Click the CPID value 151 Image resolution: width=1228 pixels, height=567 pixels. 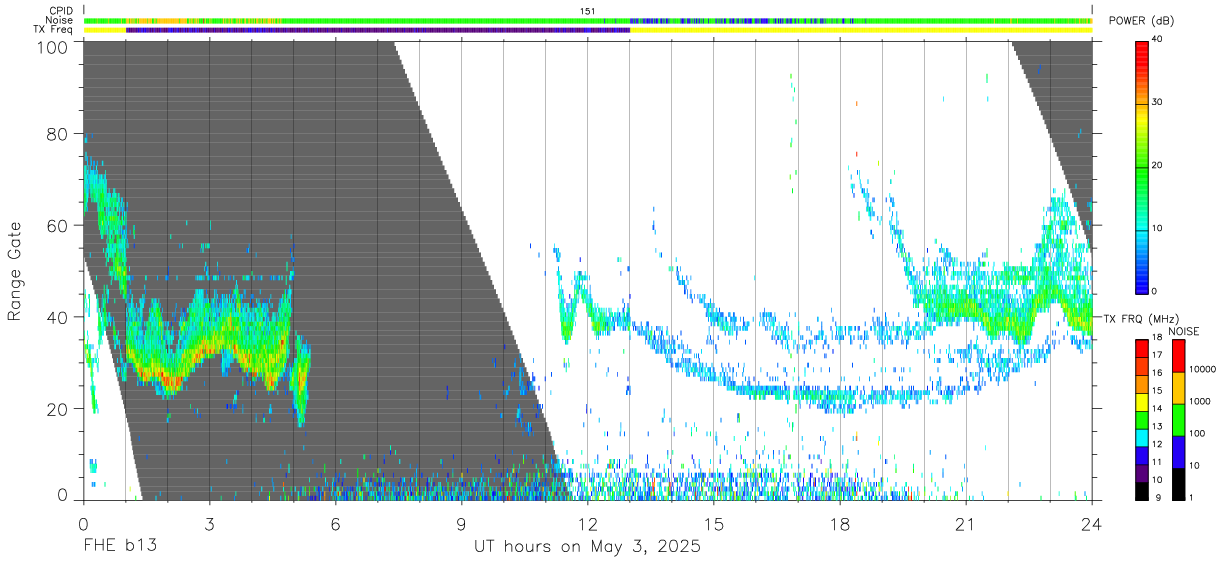pos(588,11)
